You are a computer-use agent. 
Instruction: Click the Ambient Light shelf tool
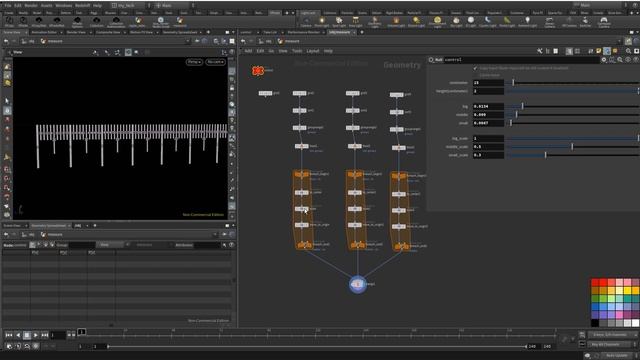click(x=527, y=22)
